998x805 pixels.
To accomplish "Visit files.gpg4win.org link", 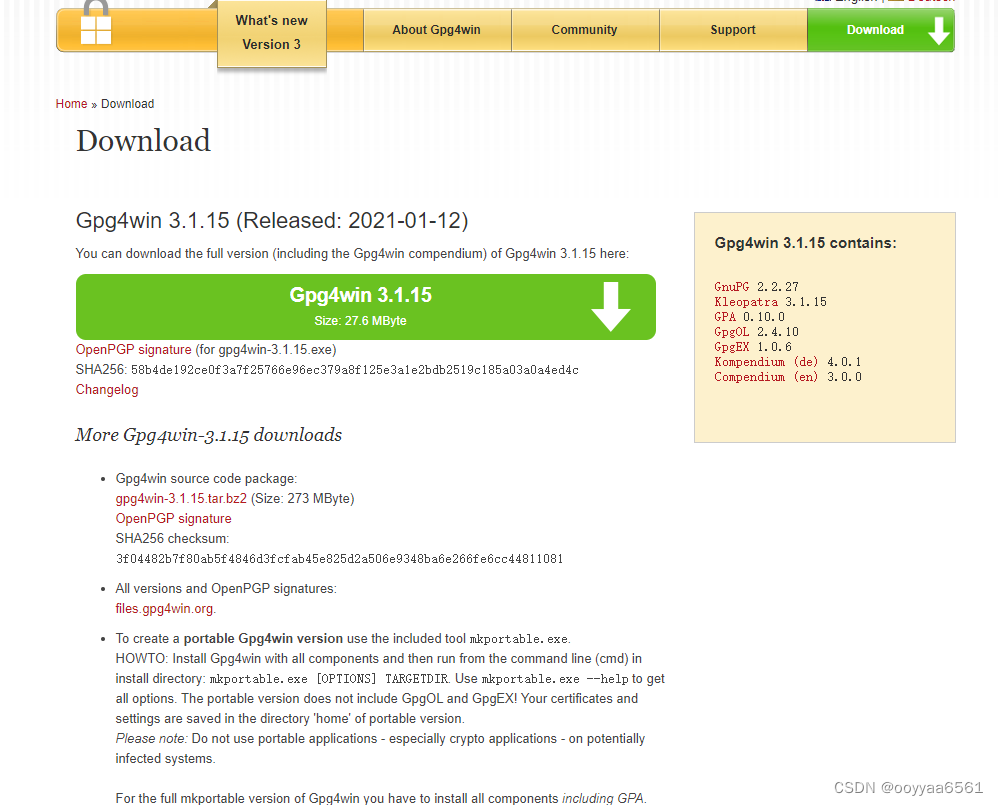I will 164,608.
